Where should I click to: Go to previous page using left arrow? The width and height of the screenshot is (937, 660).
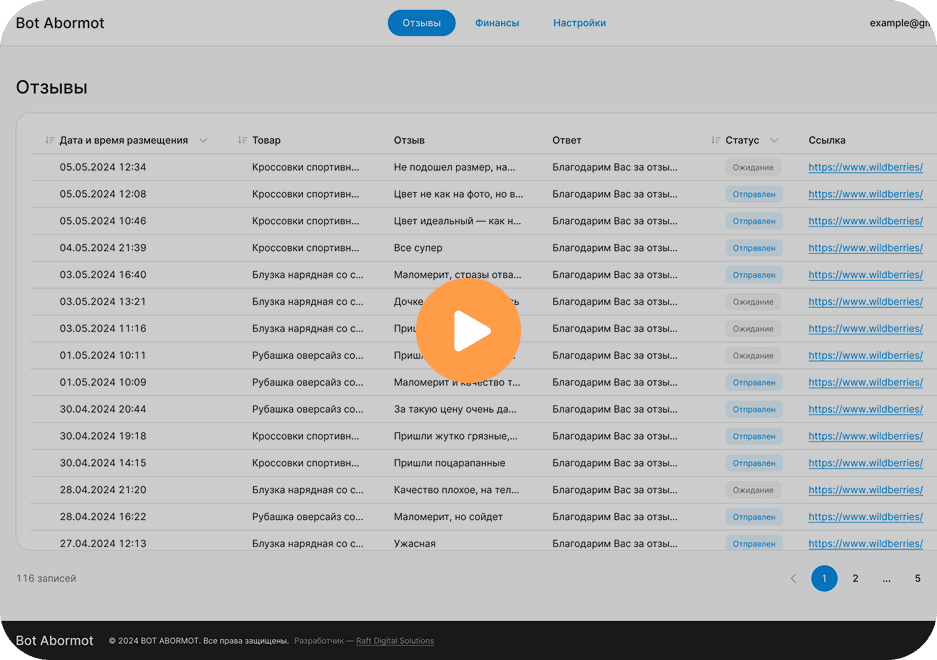793,578
